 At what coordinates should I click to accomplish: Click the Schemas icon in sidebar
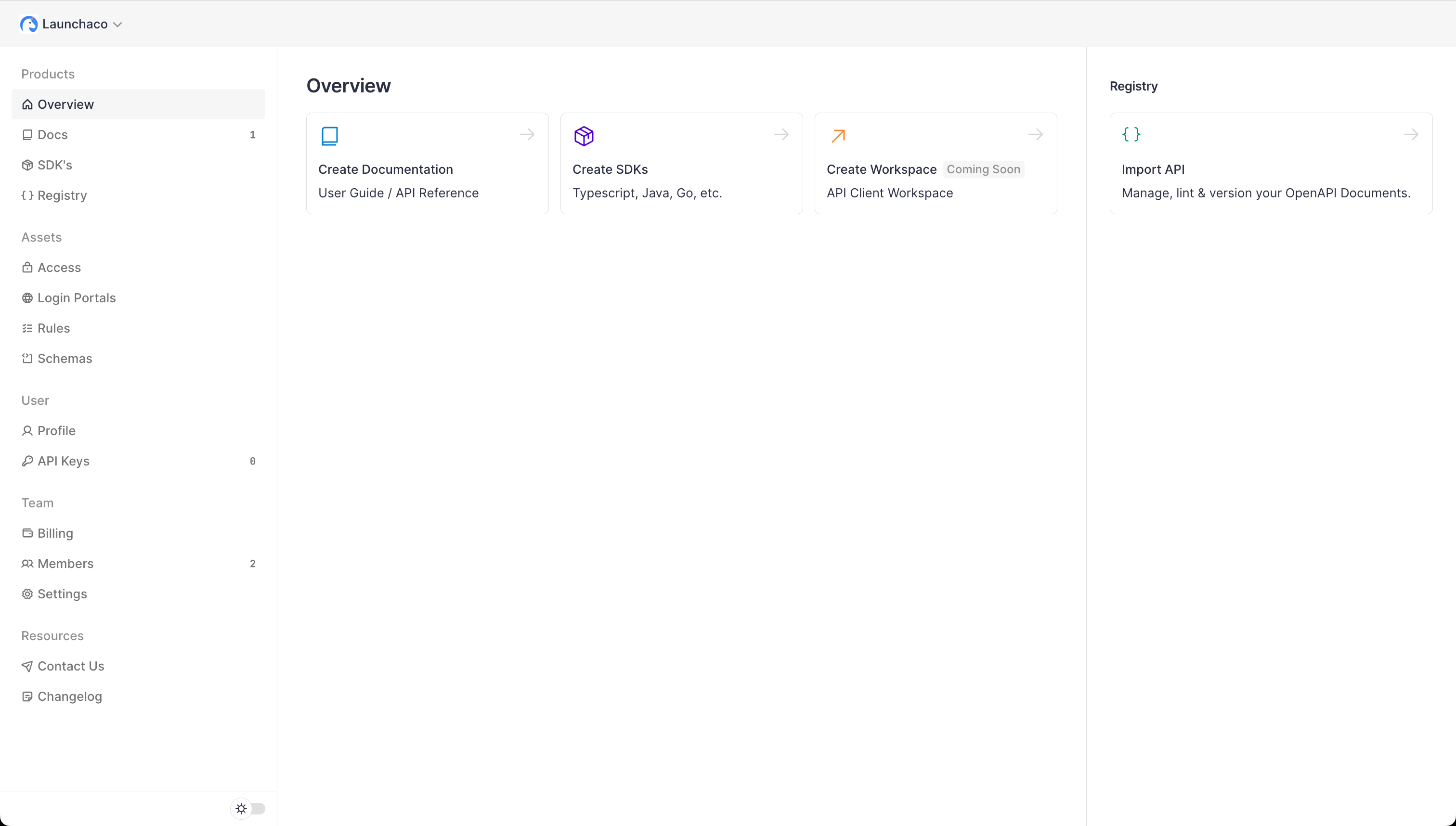pos(27,359)
